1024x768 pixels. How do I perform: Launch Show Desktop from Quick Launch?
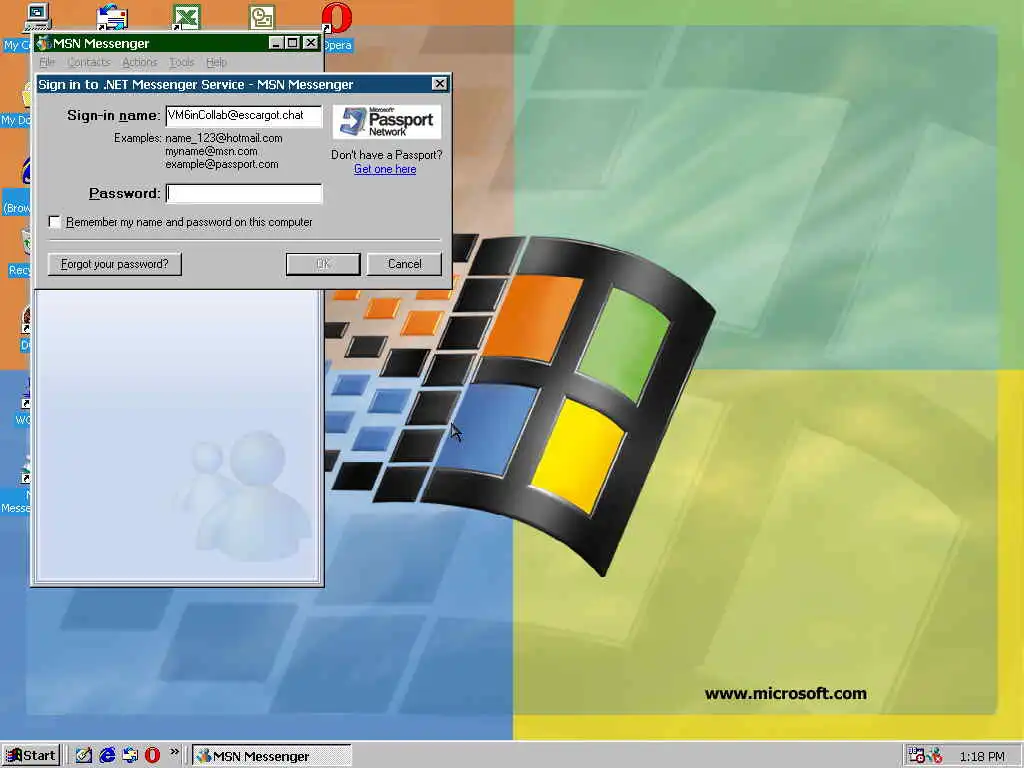(84, 756)
